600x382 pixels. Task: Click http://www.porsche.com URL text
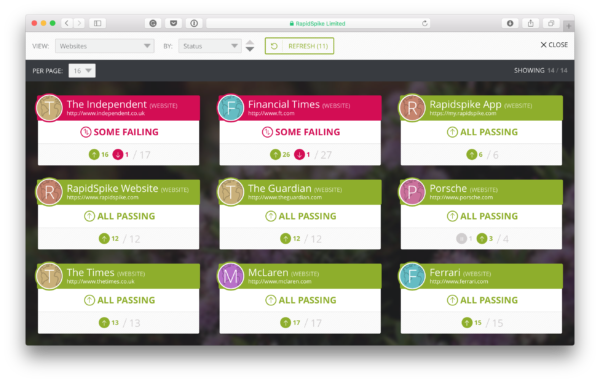461,198
